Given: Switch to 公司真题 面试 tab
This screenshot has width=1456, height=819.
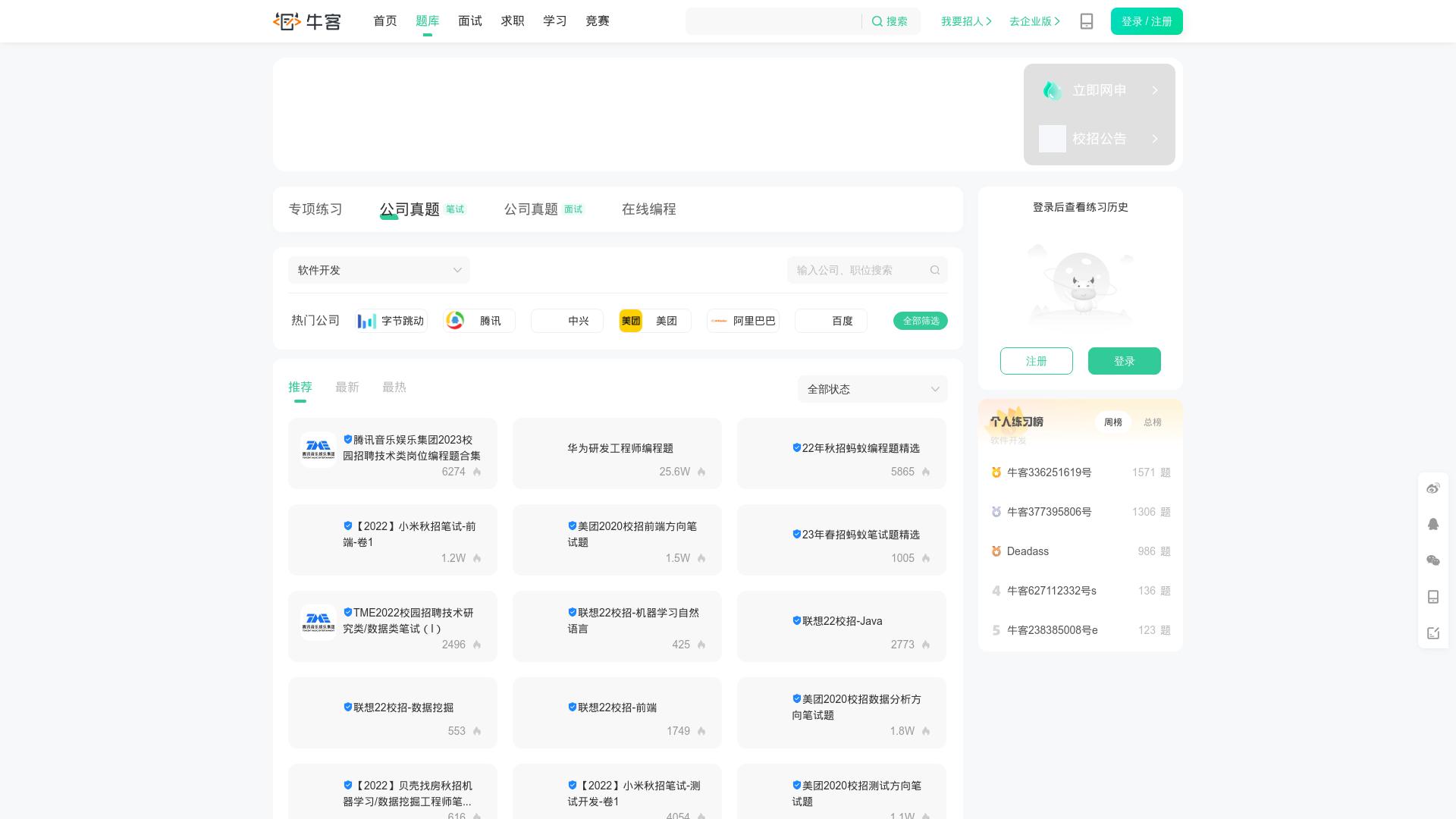Looking at the screenshot, I should tap(544, 209).
